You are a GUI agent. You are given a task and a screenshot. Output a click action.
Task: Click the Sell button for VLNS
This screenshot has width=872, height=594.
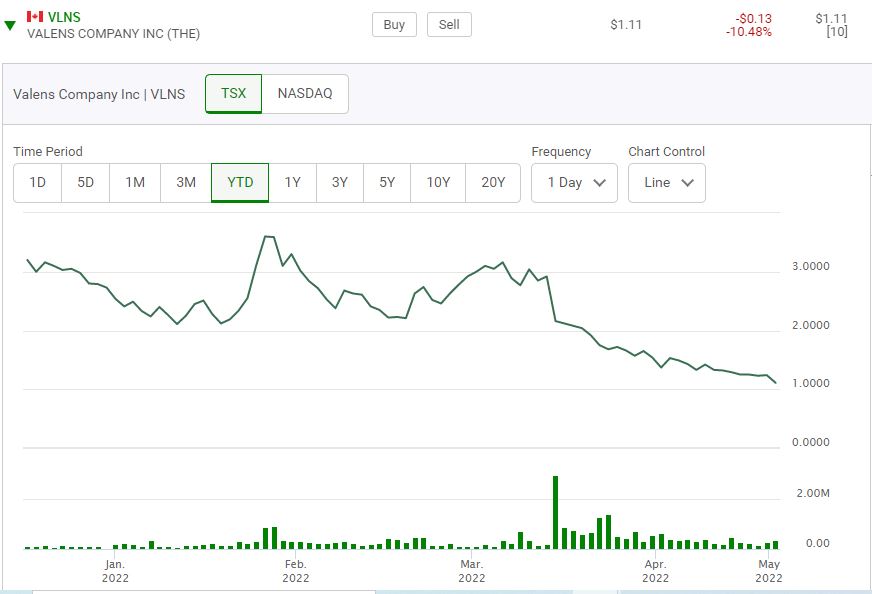coord(449,24)
